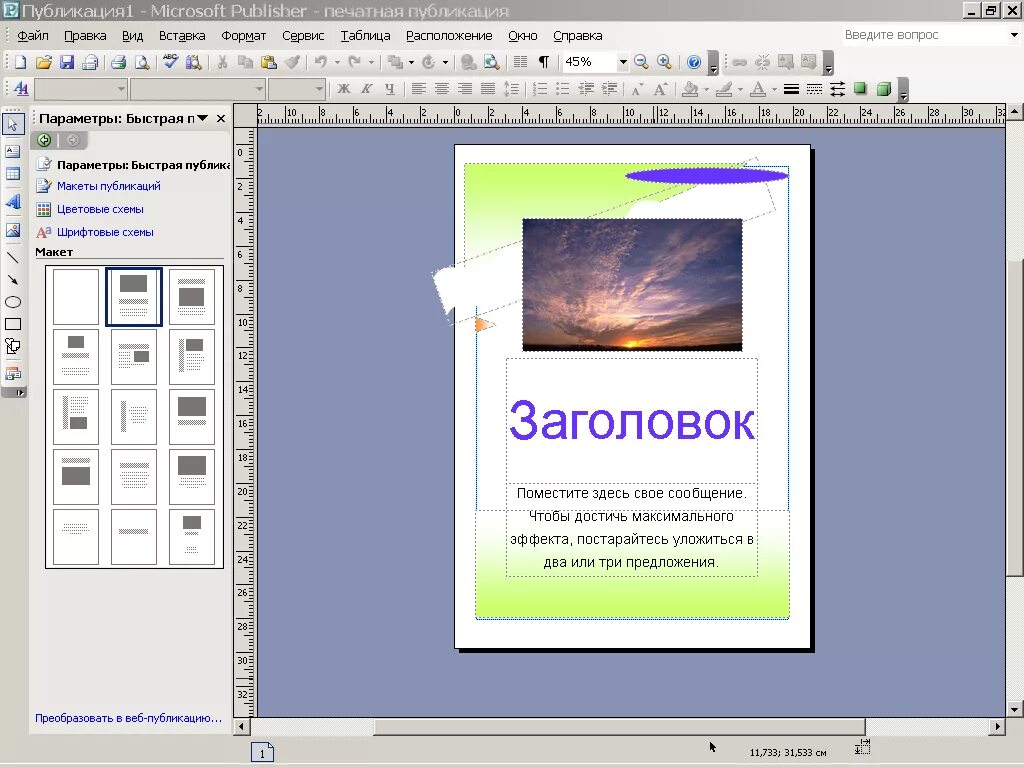Click the Shadow Style green square

point(860,89)
